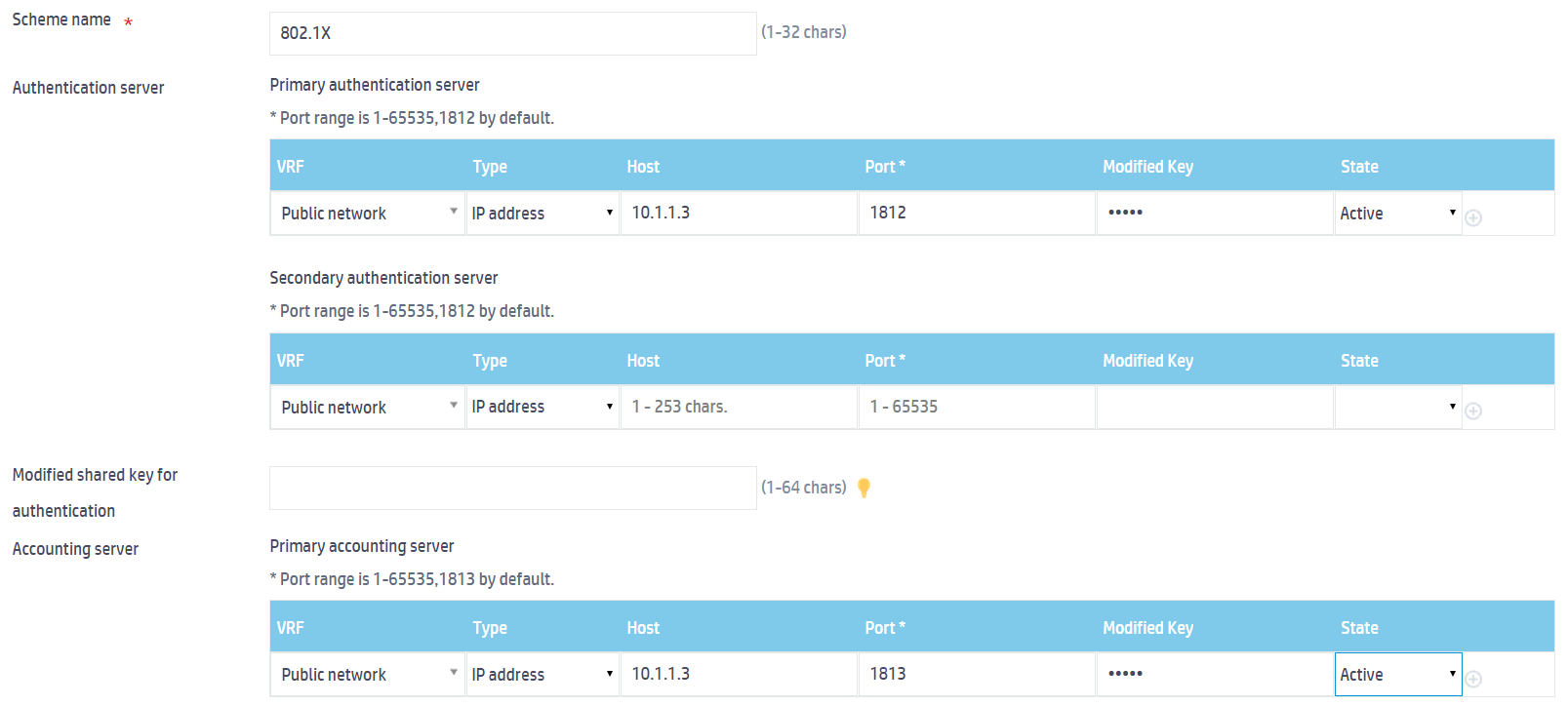Open State dropdown in primary authentication server

[x=1397, y=213]
